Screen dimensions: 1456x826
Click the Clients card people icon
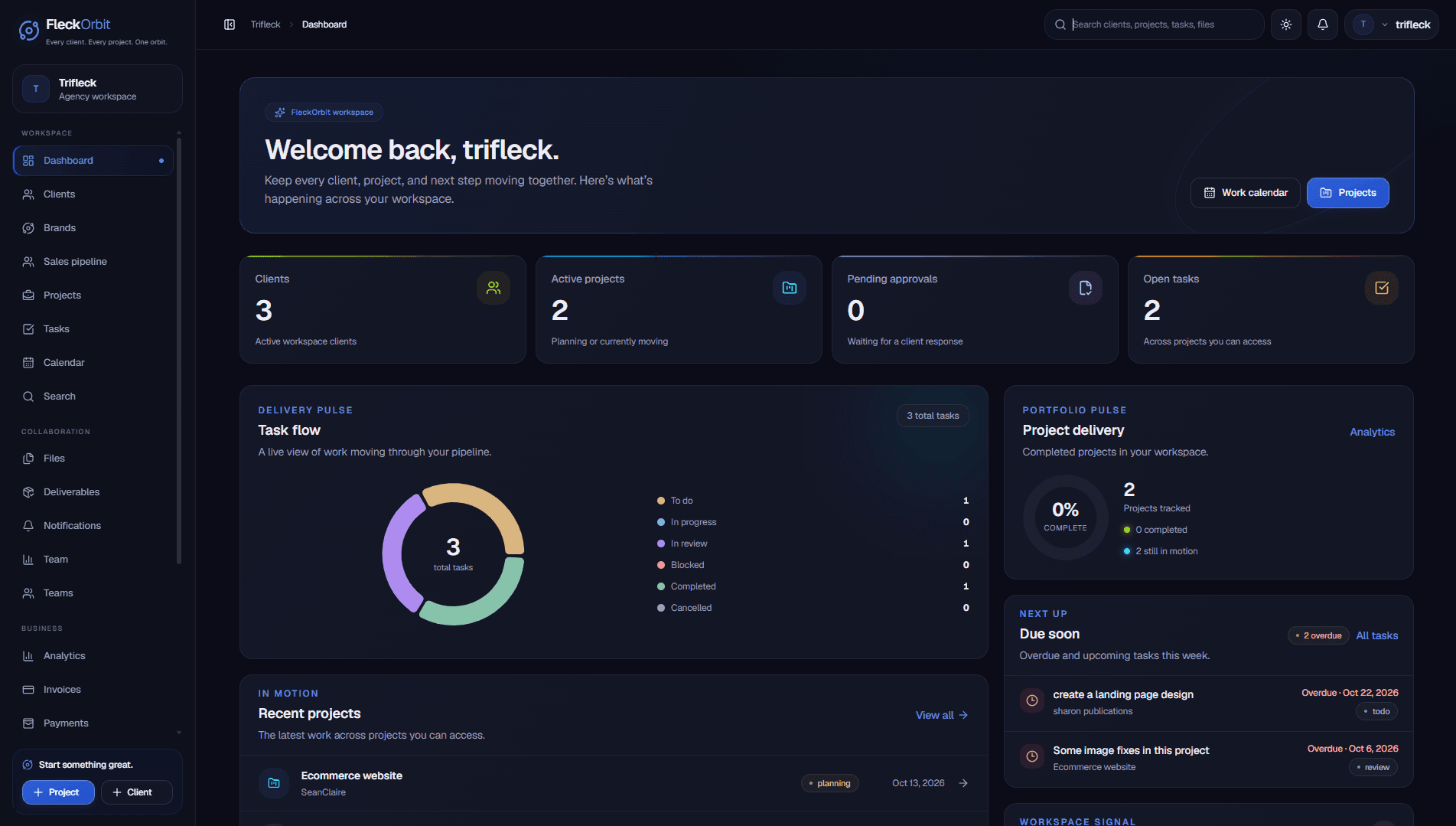(493, 288)
